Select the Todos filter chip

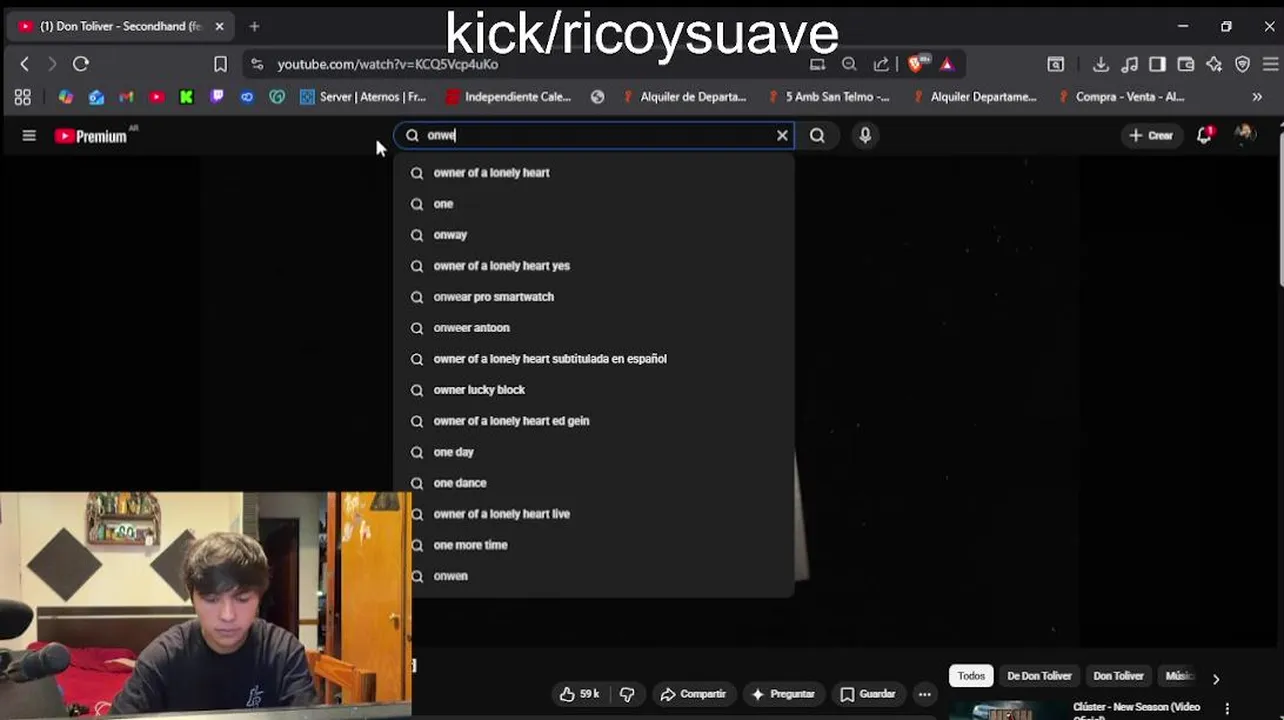(971, 676)
